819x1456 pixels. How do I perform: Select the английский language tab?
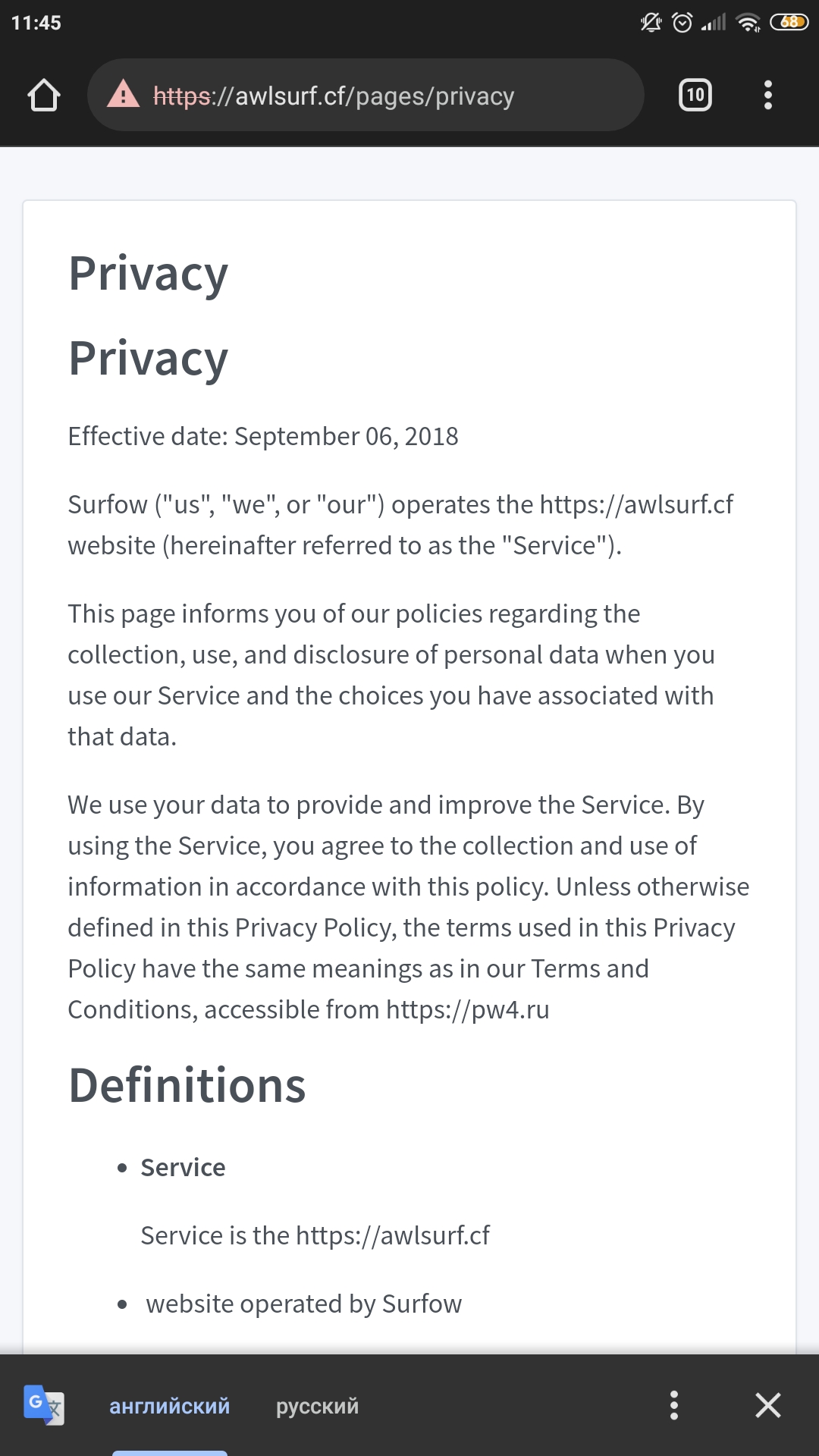tap(169, 1406)
